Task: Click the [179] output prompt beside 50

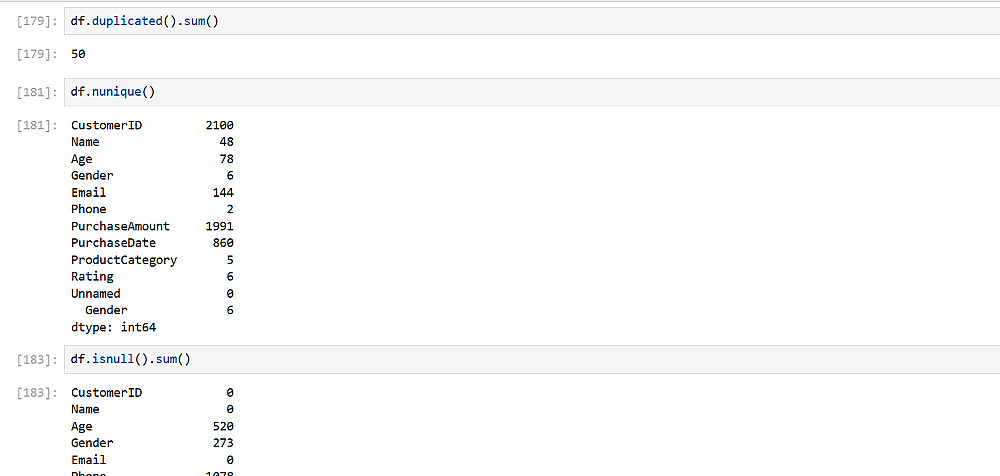Action: (38, 54)
